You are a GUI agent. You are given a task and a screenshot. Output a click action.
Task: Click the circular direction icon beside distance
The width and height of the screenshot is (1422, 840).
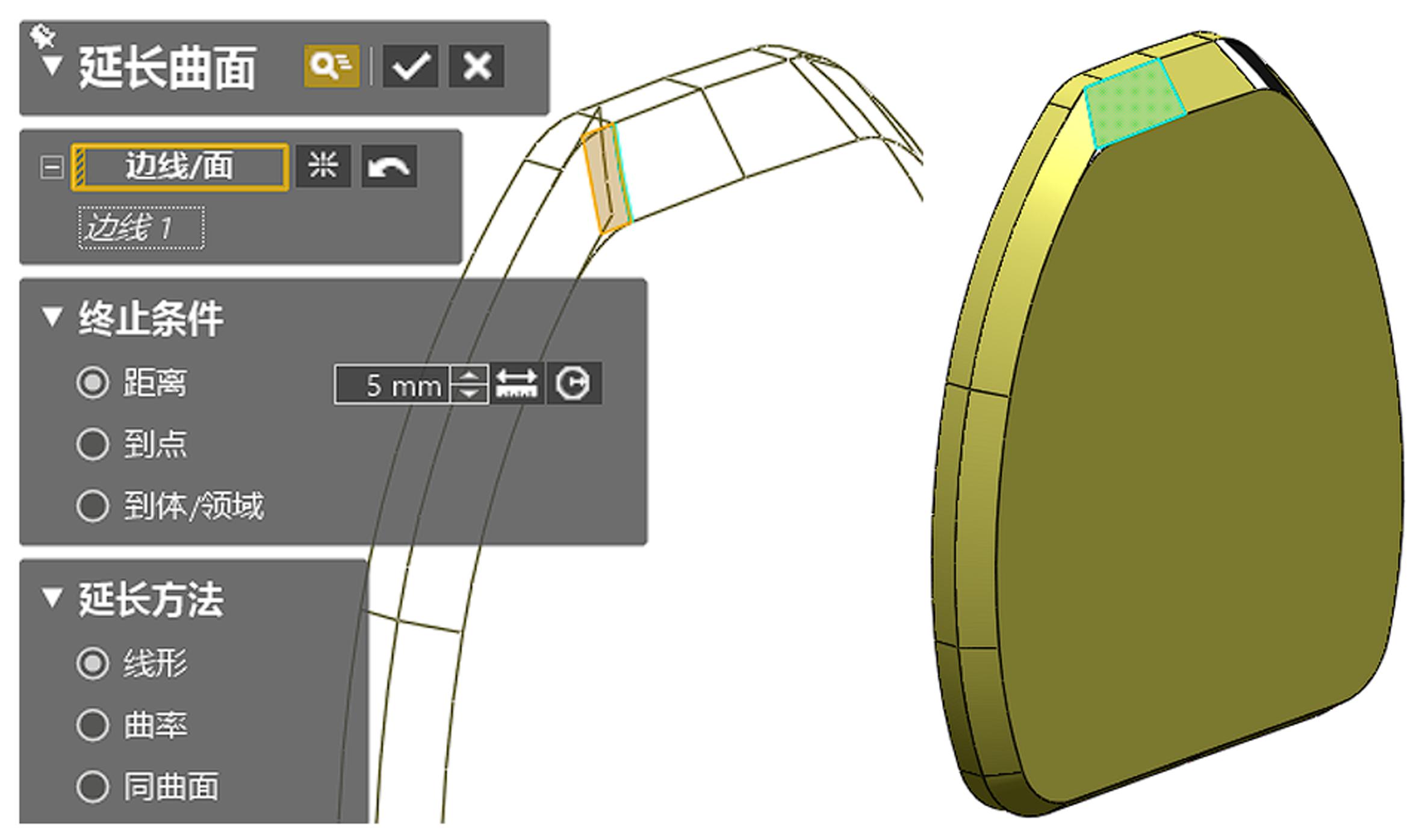[x=574, y=384]
